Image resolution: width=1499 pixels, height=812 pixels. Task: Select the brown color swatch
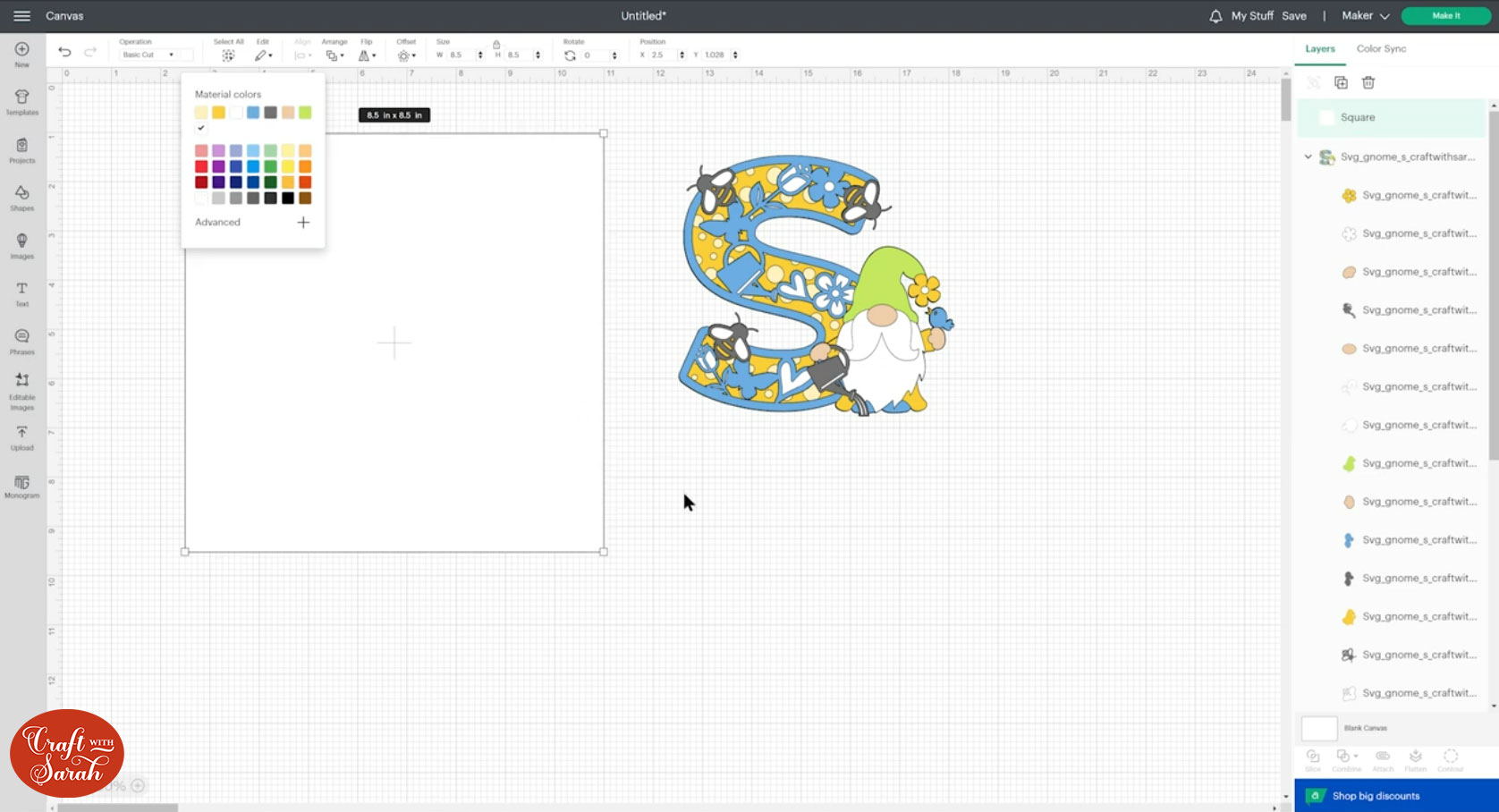point(305,198)
